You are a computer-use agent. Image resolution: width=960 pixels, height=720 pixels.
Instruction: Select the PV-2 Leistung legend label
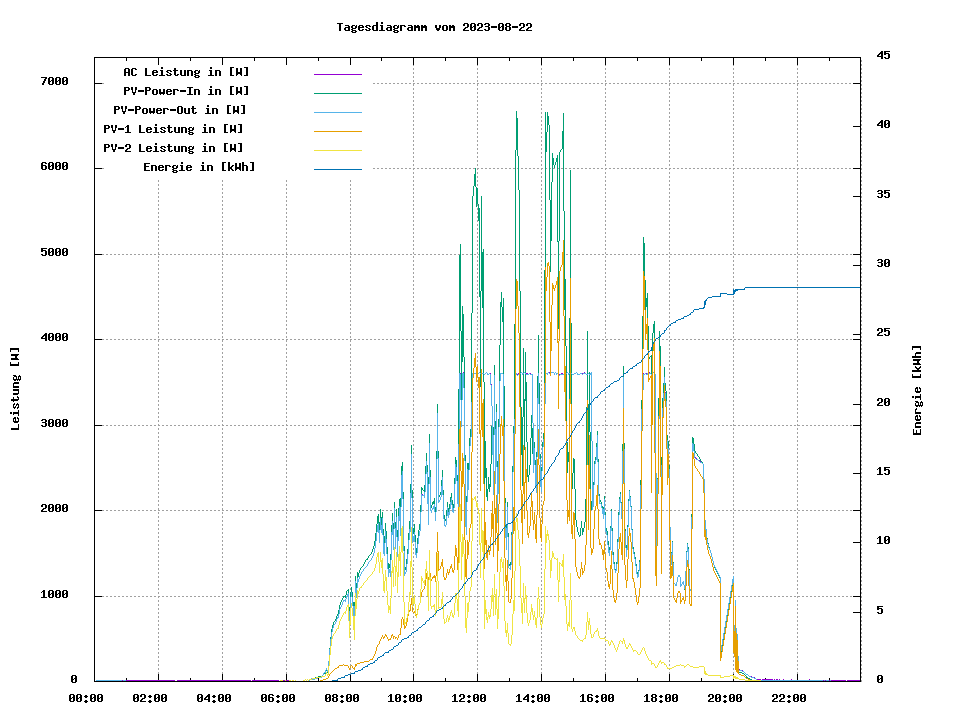coord(173,148)
